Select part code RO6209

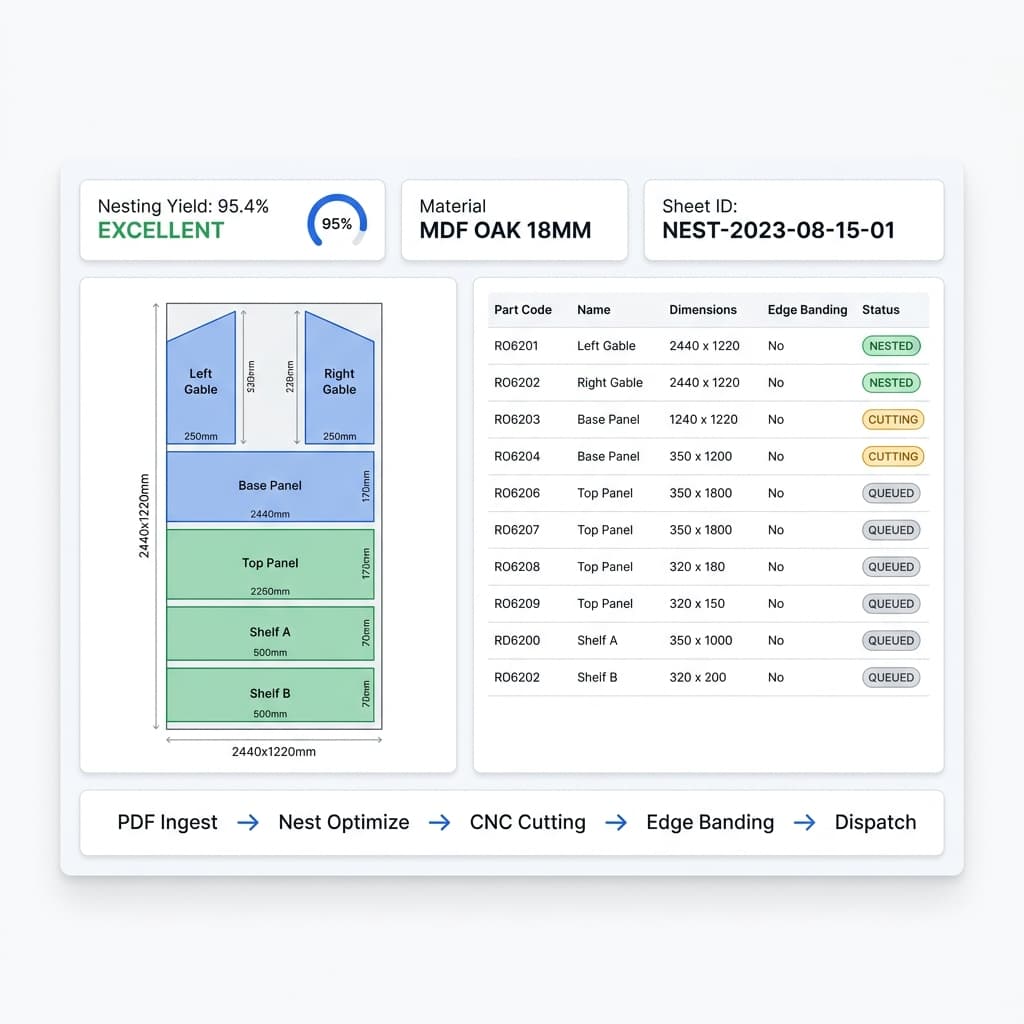tap(517, 603)
